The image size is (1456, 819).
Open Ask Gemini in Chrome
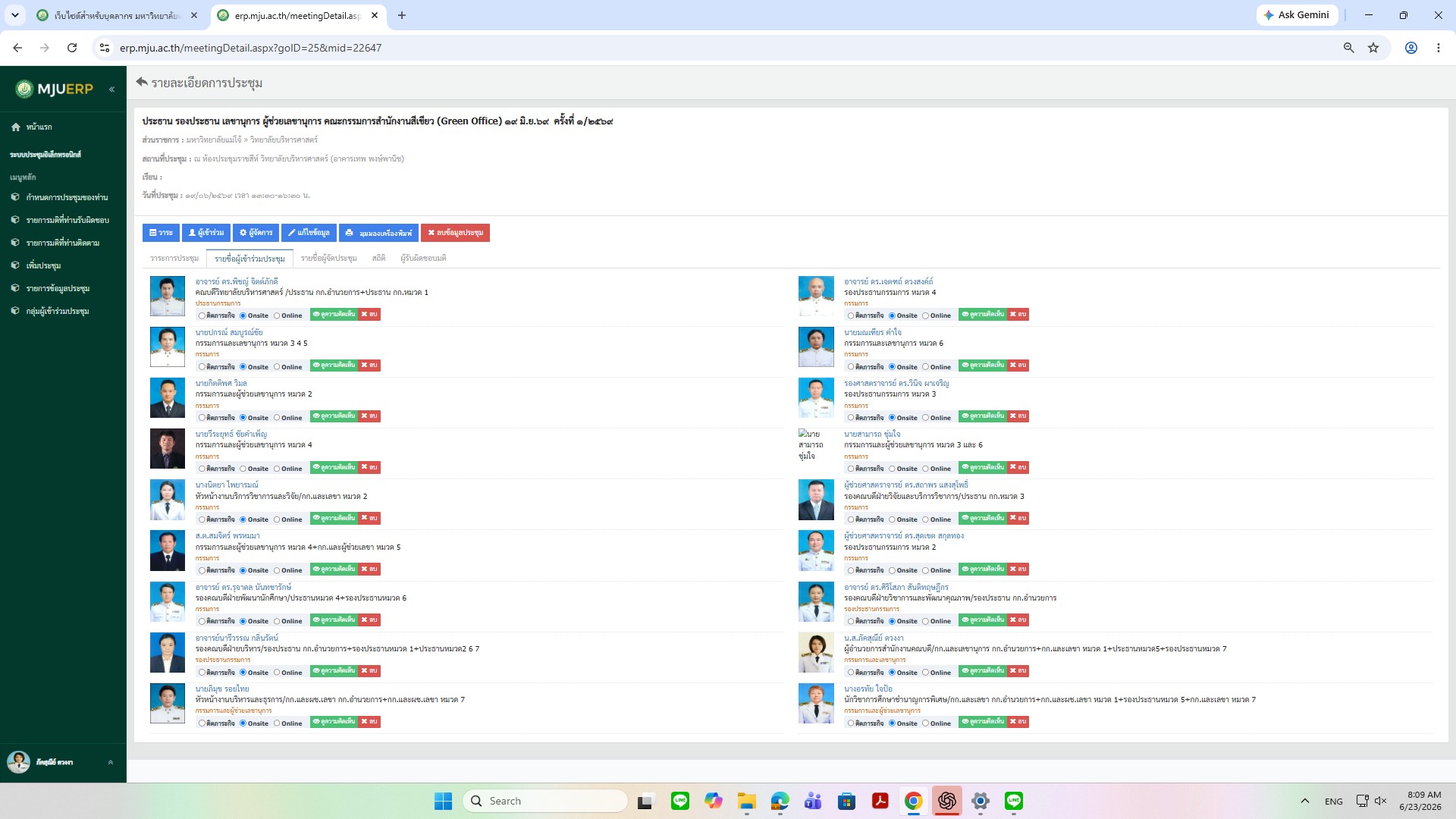point(1297,15)
